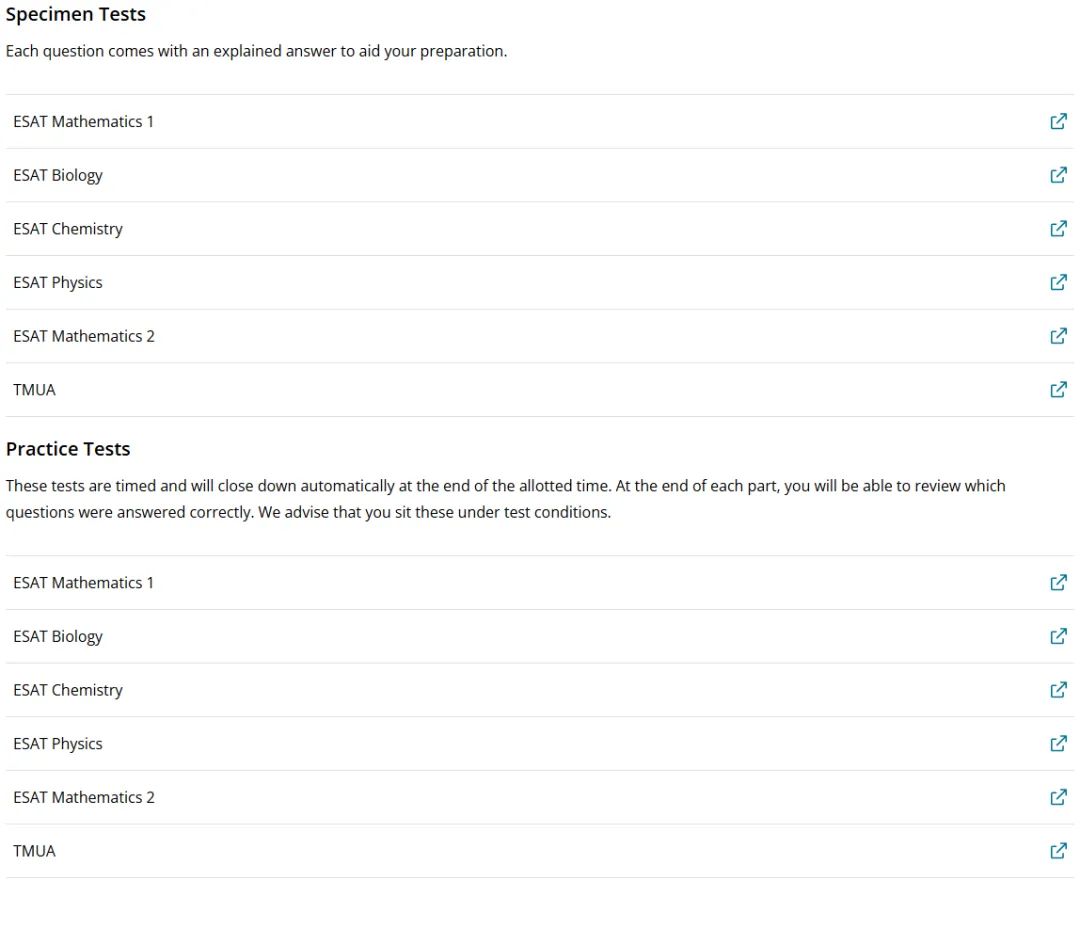Open ESAT Mathematics 2 practice test text

point(84,798)
